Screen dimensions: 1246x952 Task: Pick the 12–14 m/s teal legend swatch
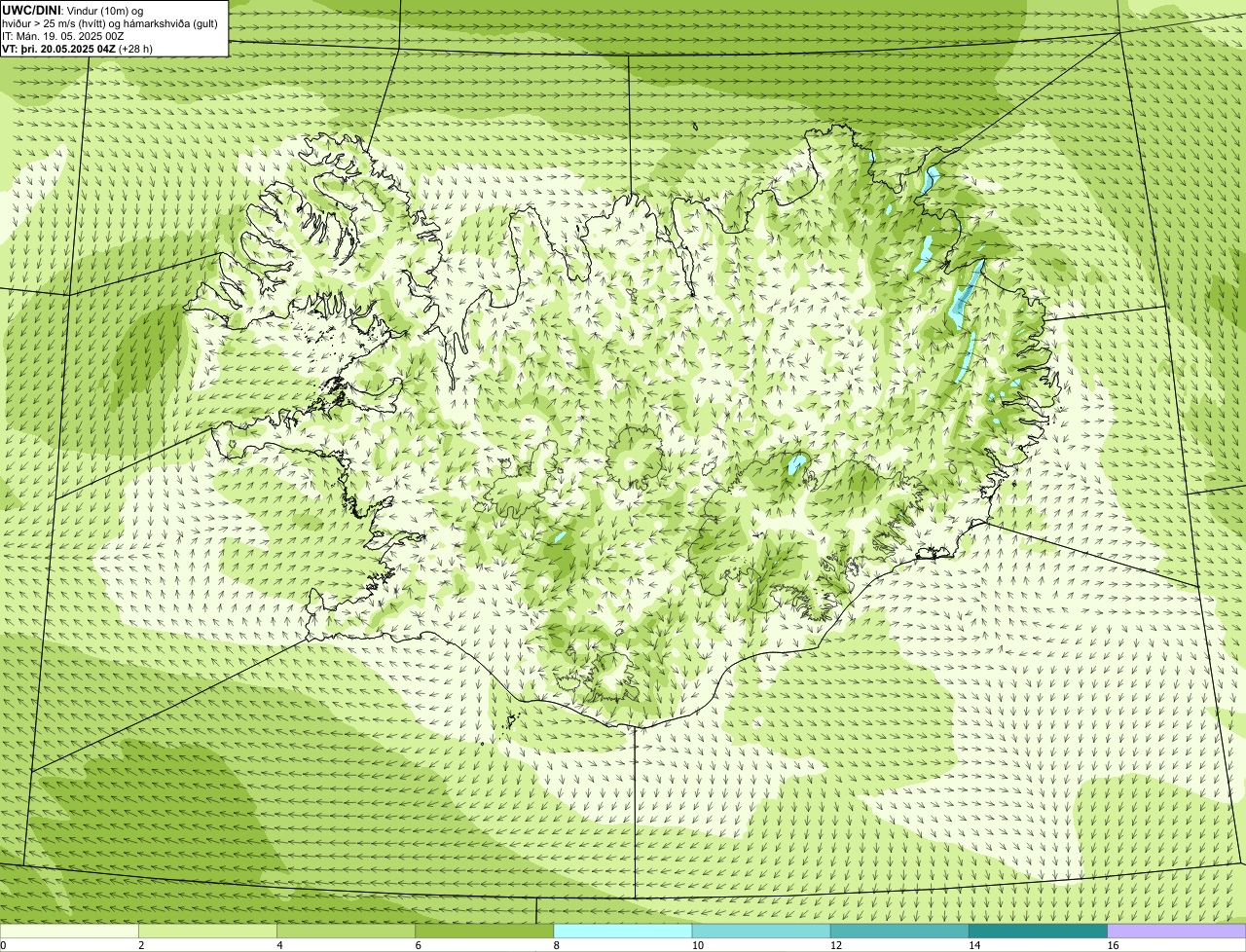pyautogui.click(x=899, y=931)
